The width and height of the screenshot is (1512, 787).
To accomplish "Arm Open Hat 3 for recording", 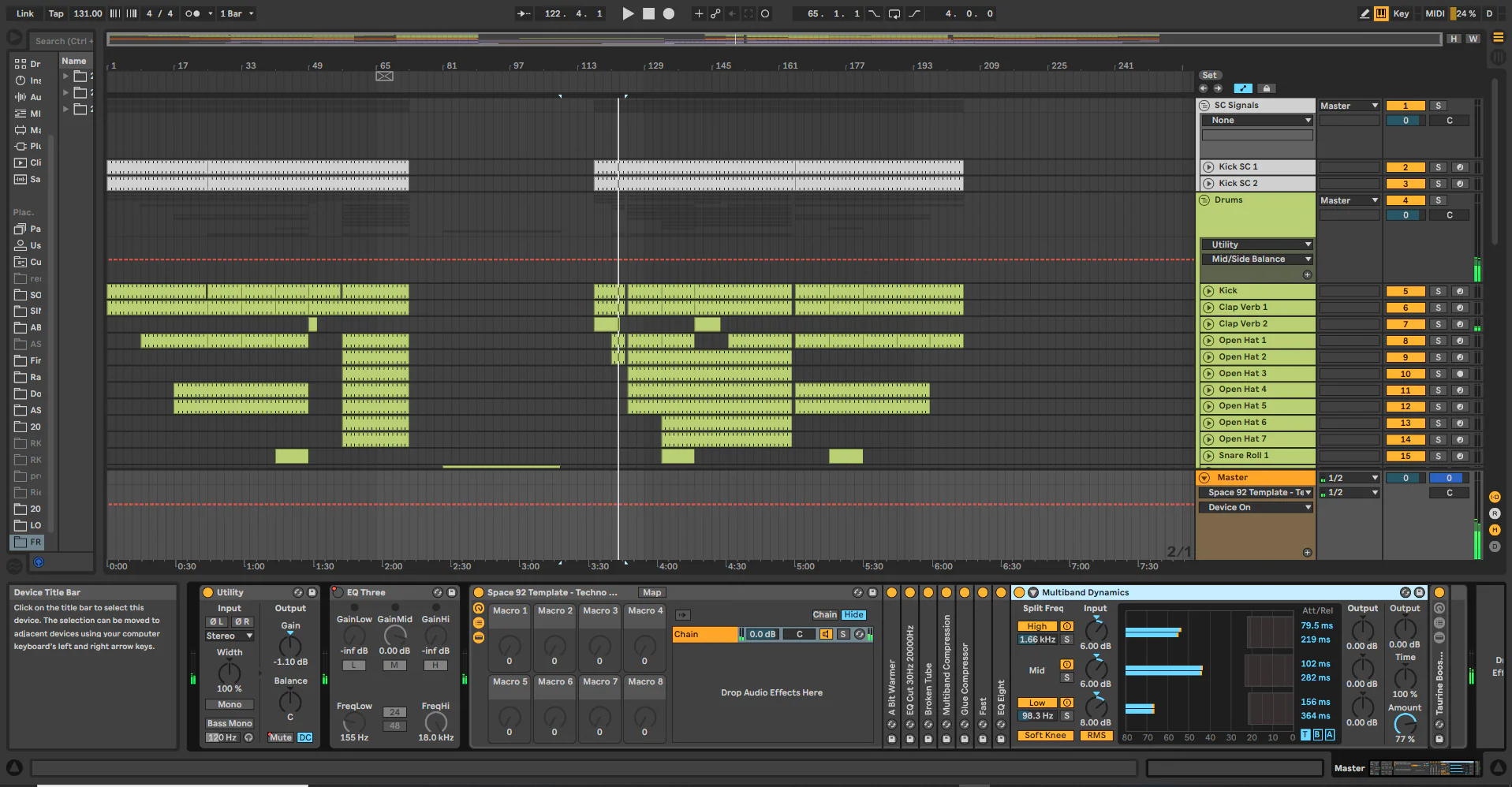I will pyautogui.click(x=1460, y=374).
